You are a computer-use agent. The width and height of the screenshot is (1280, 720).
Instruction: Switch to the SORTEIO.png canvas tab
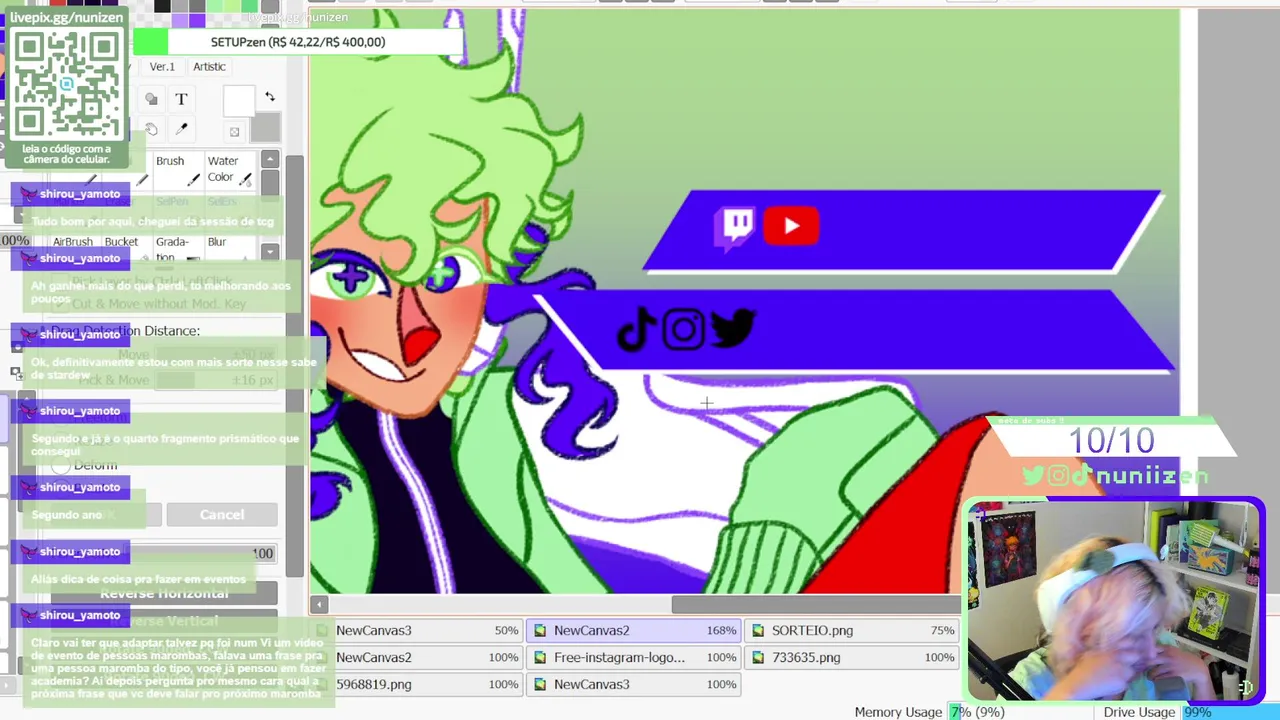coord(853,631)
